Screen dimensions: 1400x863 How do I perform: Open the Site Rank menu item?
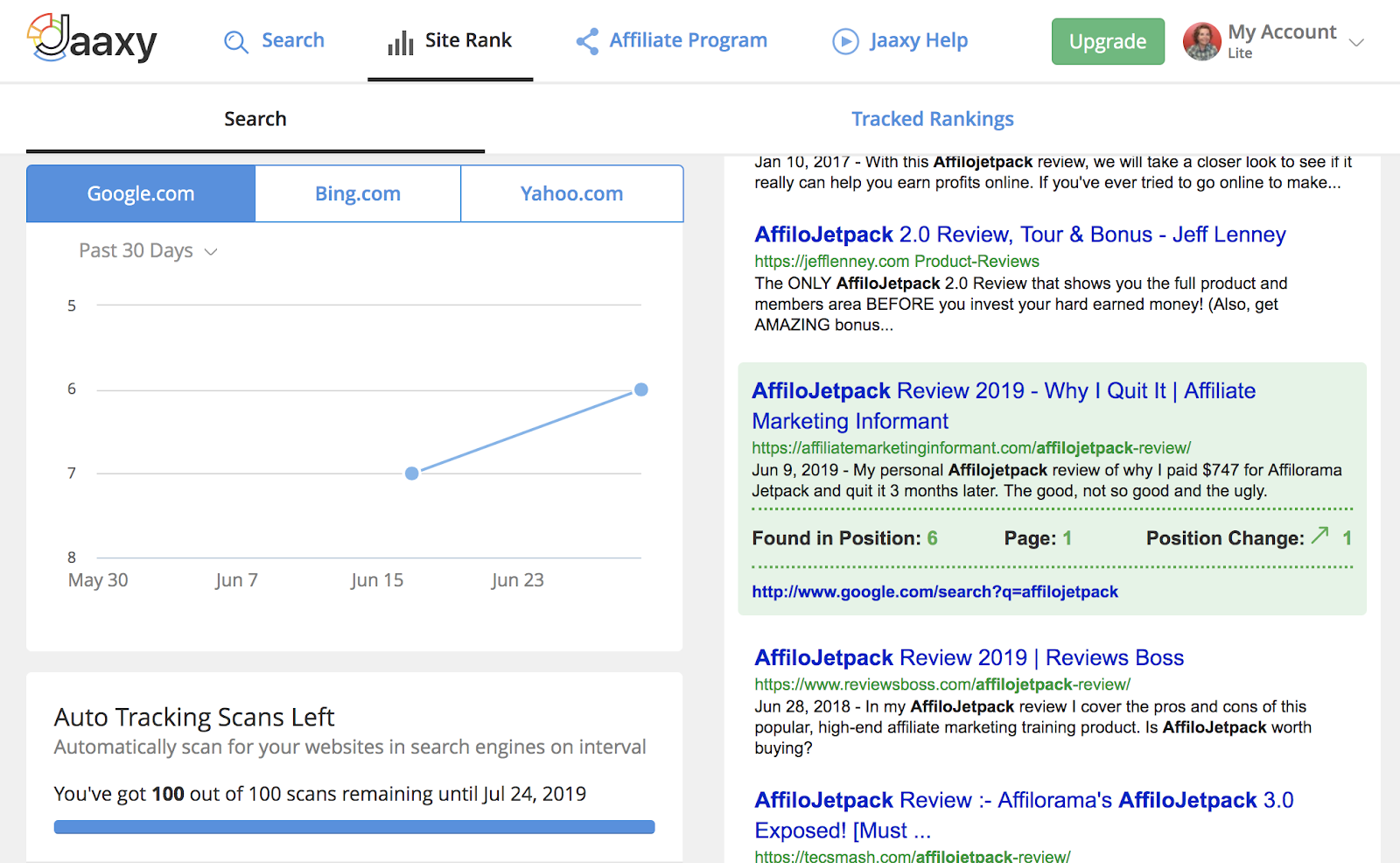468,40
